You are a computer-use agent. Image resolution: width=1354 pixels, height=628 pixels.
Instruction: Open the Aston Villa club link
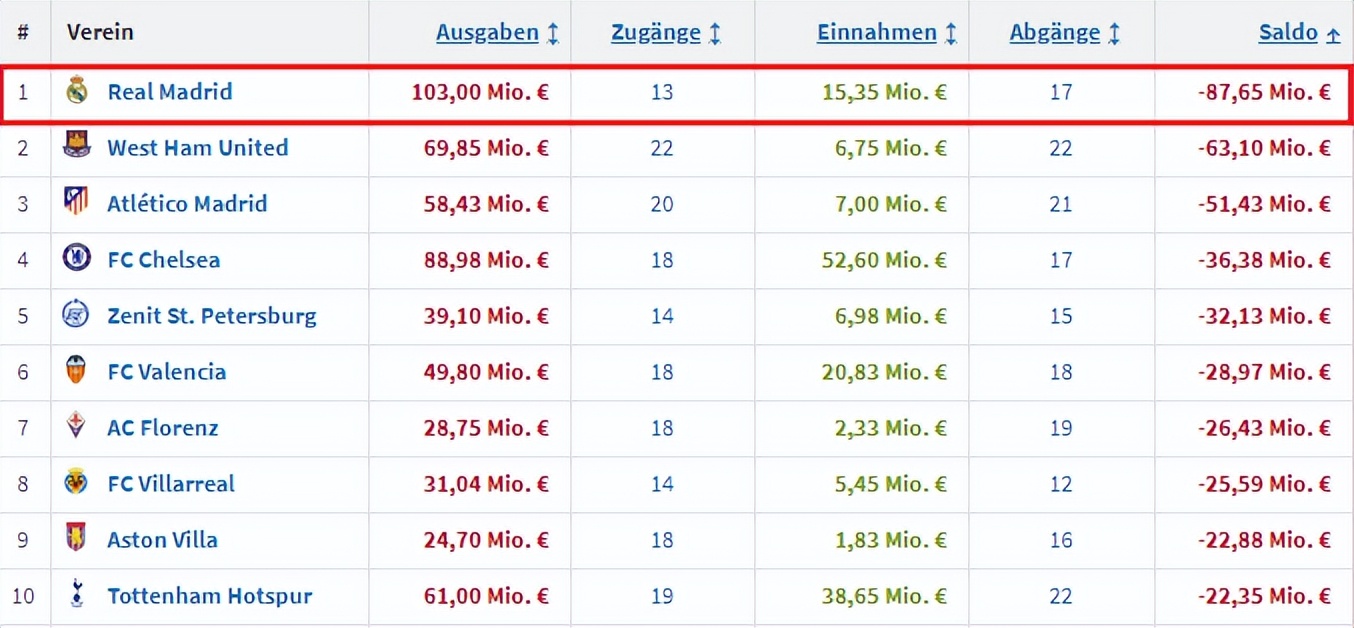point(162,540)
